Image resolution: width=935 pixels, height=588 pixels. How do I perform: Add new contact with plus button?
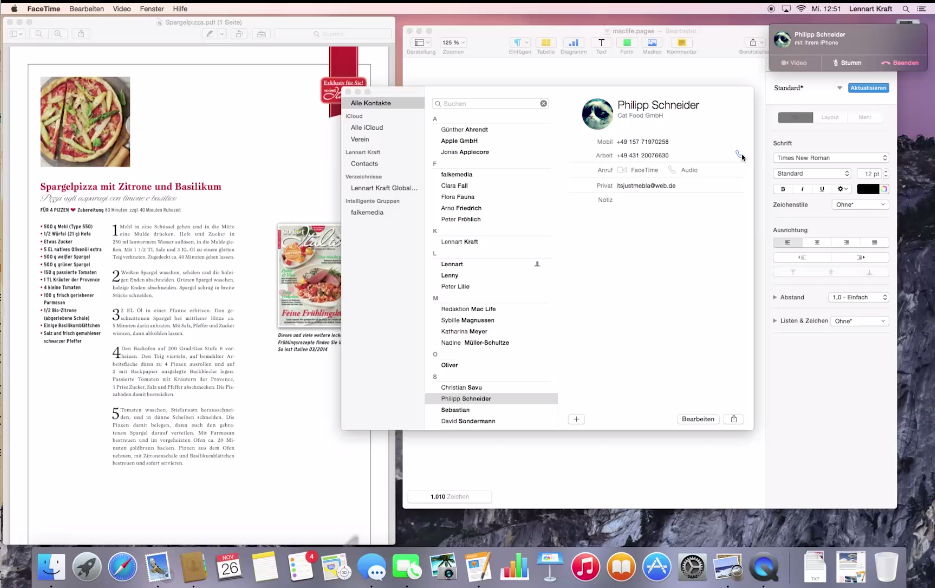coord(576,419)
